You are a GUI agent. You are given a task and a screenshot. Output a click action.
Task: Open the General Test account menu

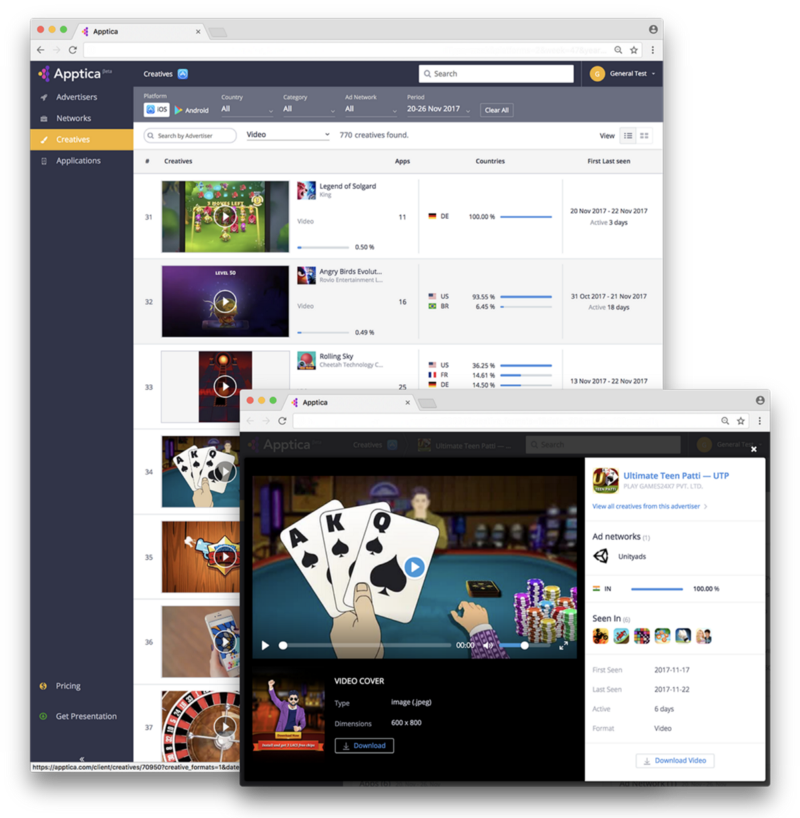point(622,74)
